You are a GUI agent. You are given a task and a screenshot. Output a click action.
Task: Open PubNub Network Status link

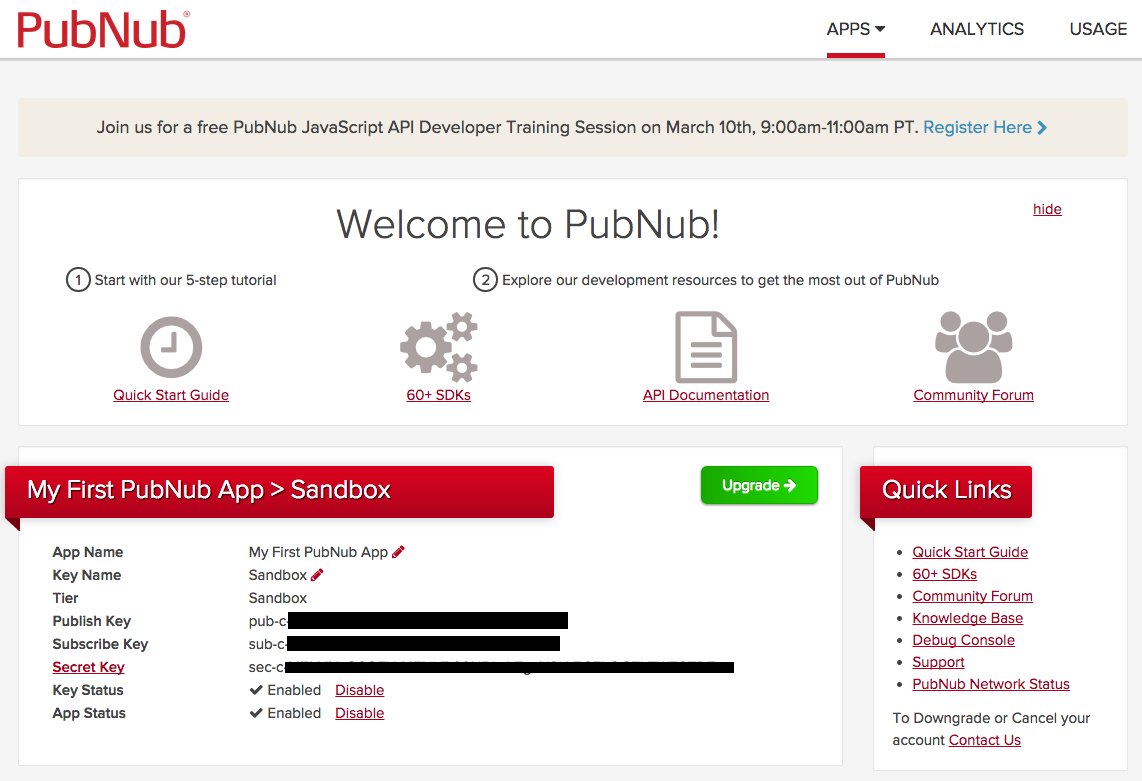pos(990,684)
